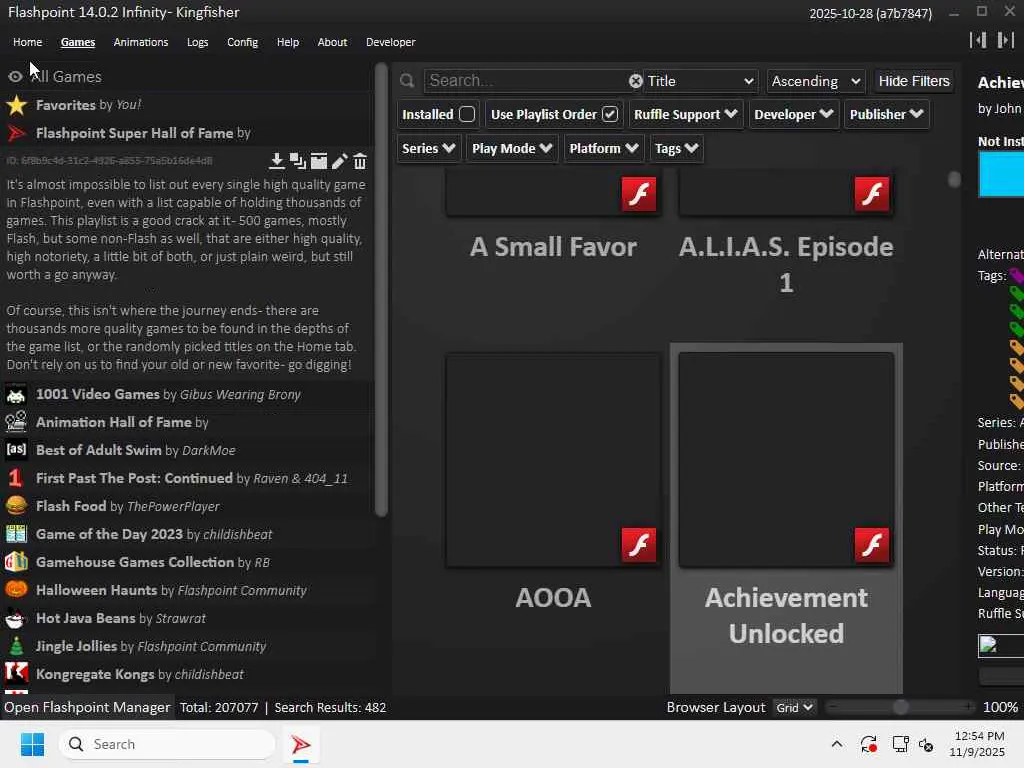The width and height of the screenshot is (1024, 768).
Task: Click the Animation Hall of Fame icon
Action: click(16, 422)
